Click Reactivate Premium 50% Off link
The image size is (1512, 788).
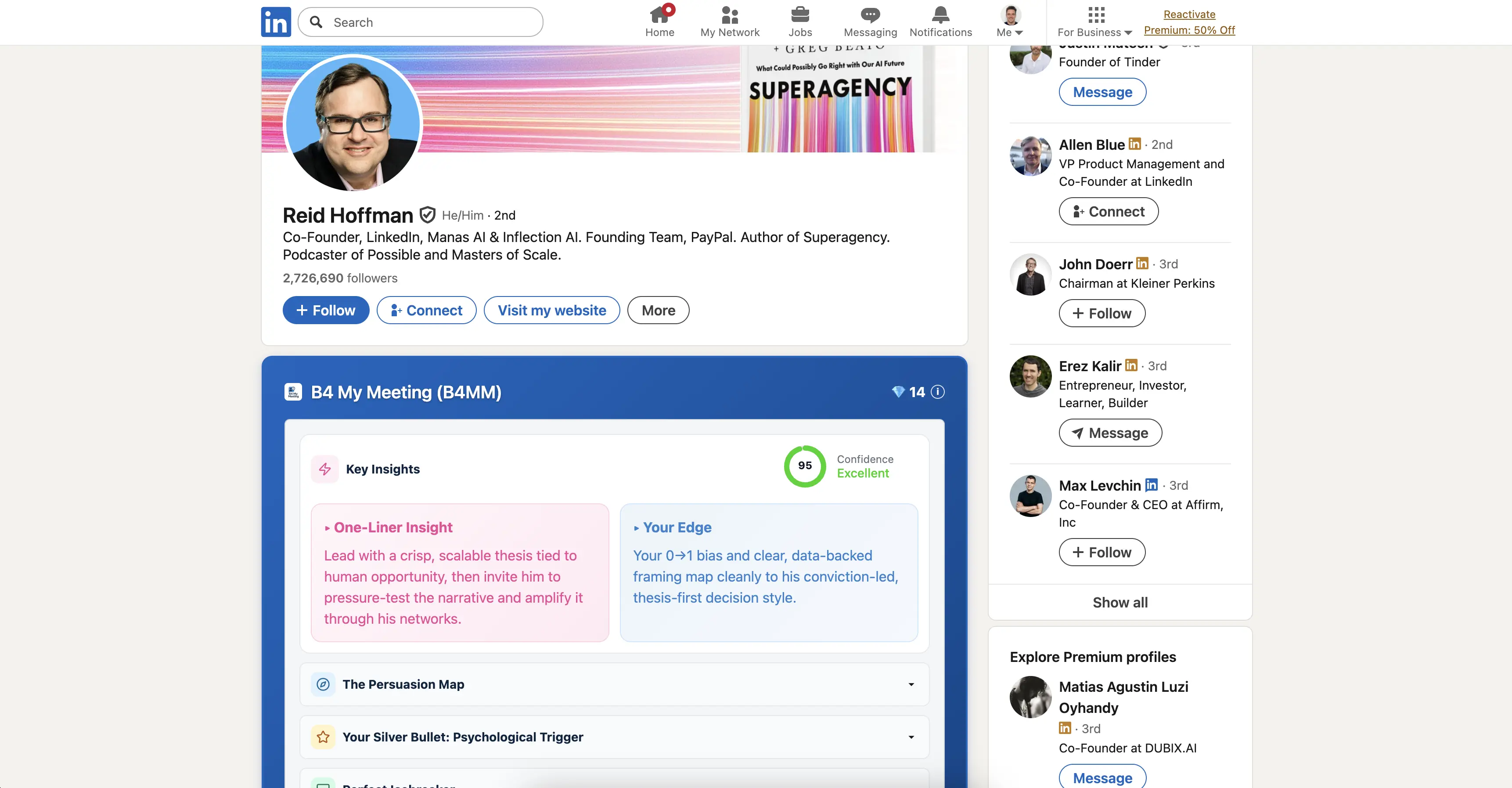(1189, 22)
